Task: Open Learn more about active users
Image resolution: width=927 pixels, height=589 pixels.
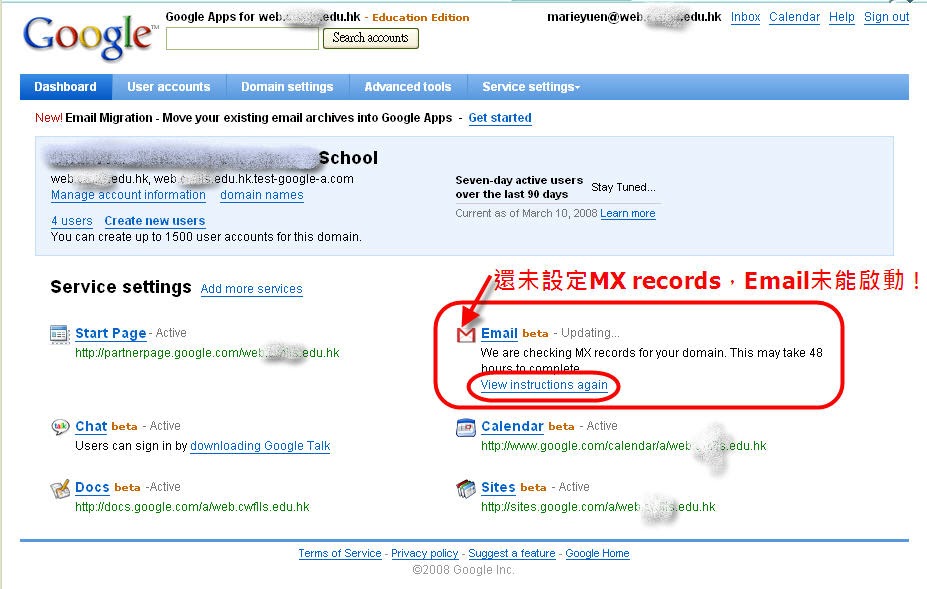Action: point(628,213)
